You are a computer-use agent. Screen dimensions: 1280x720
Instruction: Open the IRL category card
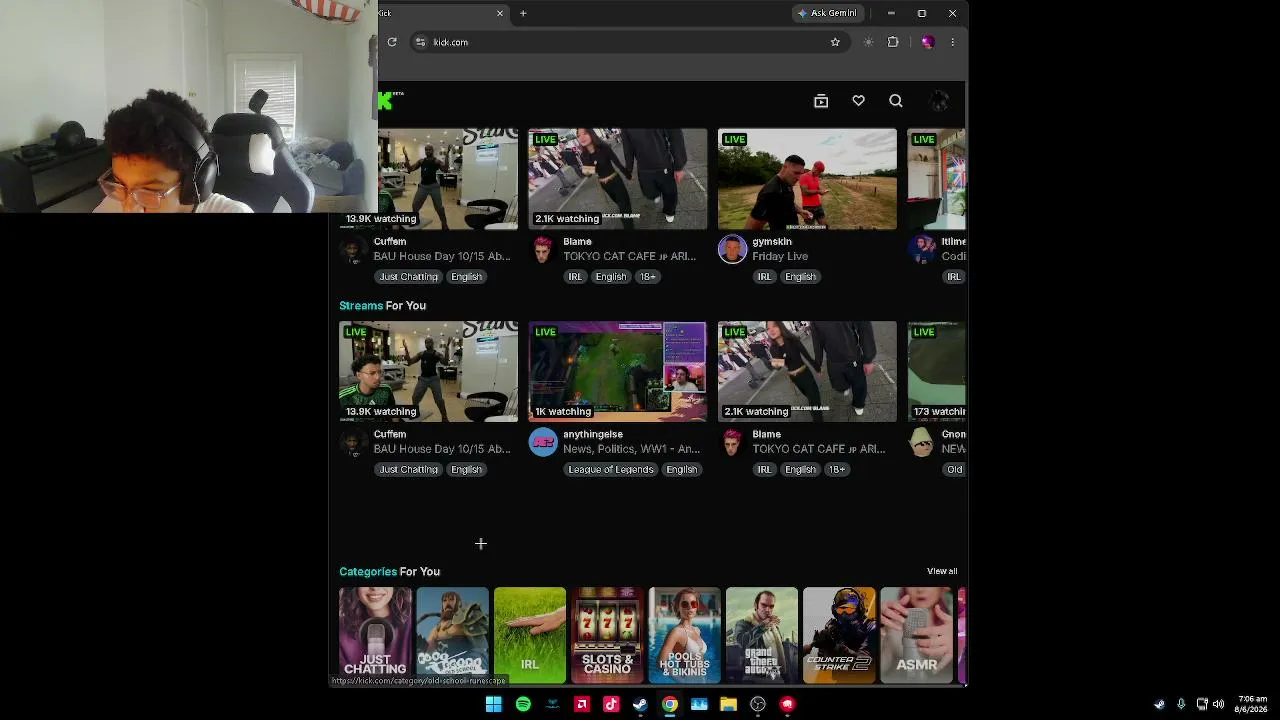pyautogui.click(x=530, y=635)
